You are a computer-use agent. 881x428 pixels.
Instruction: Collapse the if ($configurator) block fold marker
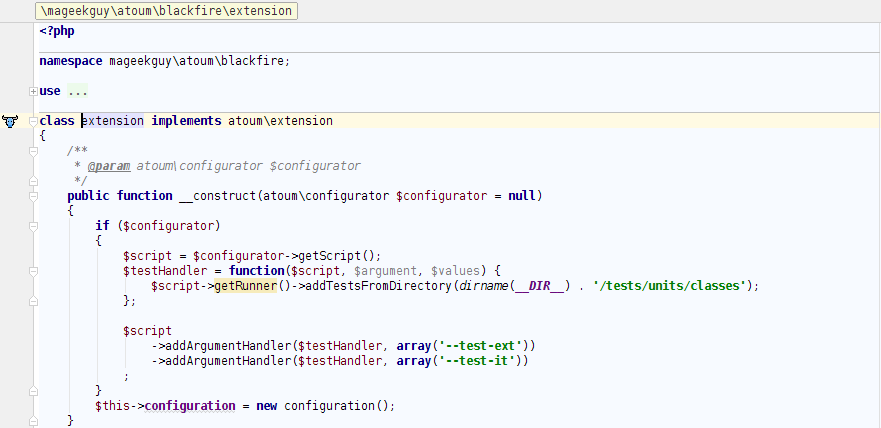pos(33,226)
